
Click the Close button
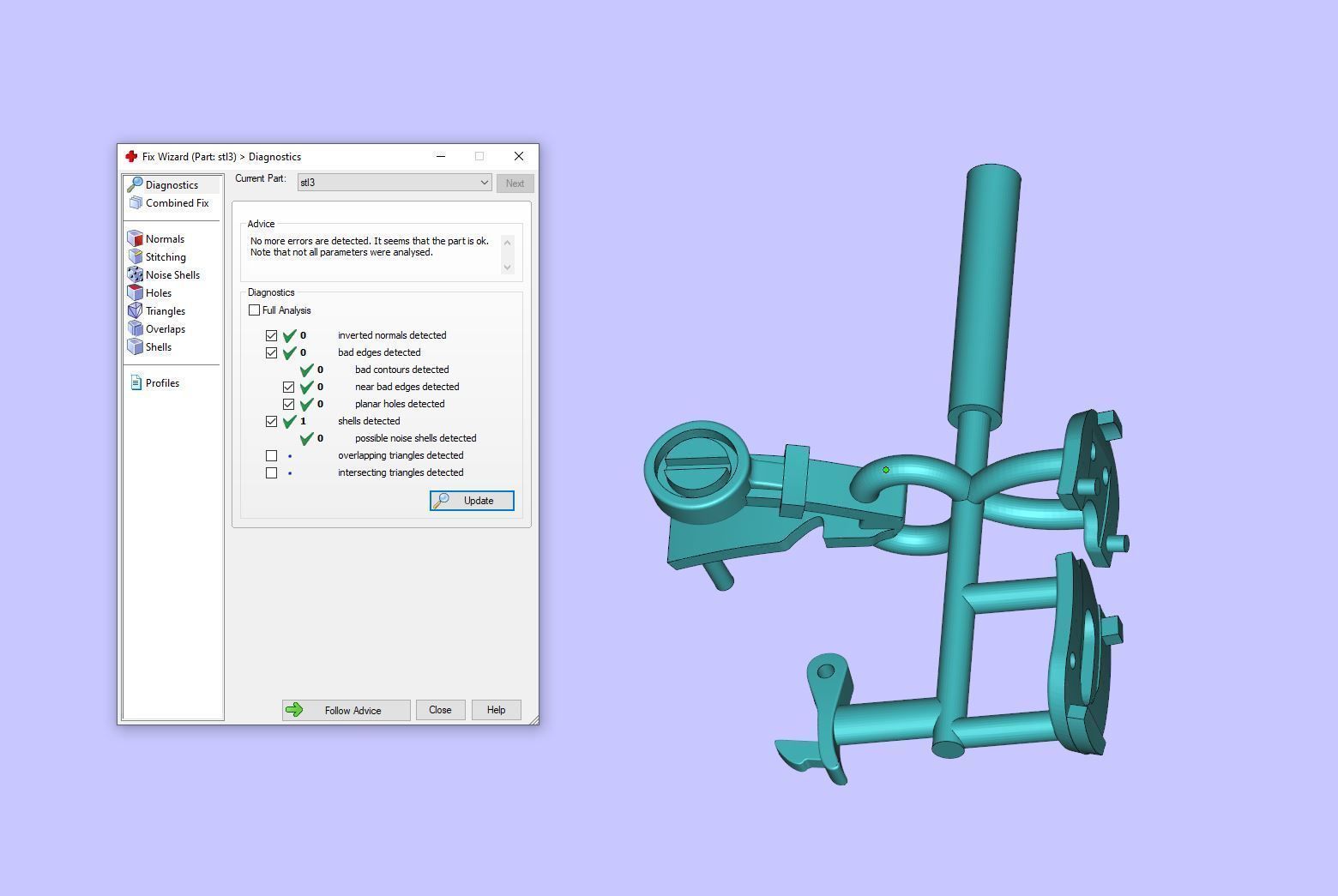(440, 710)
